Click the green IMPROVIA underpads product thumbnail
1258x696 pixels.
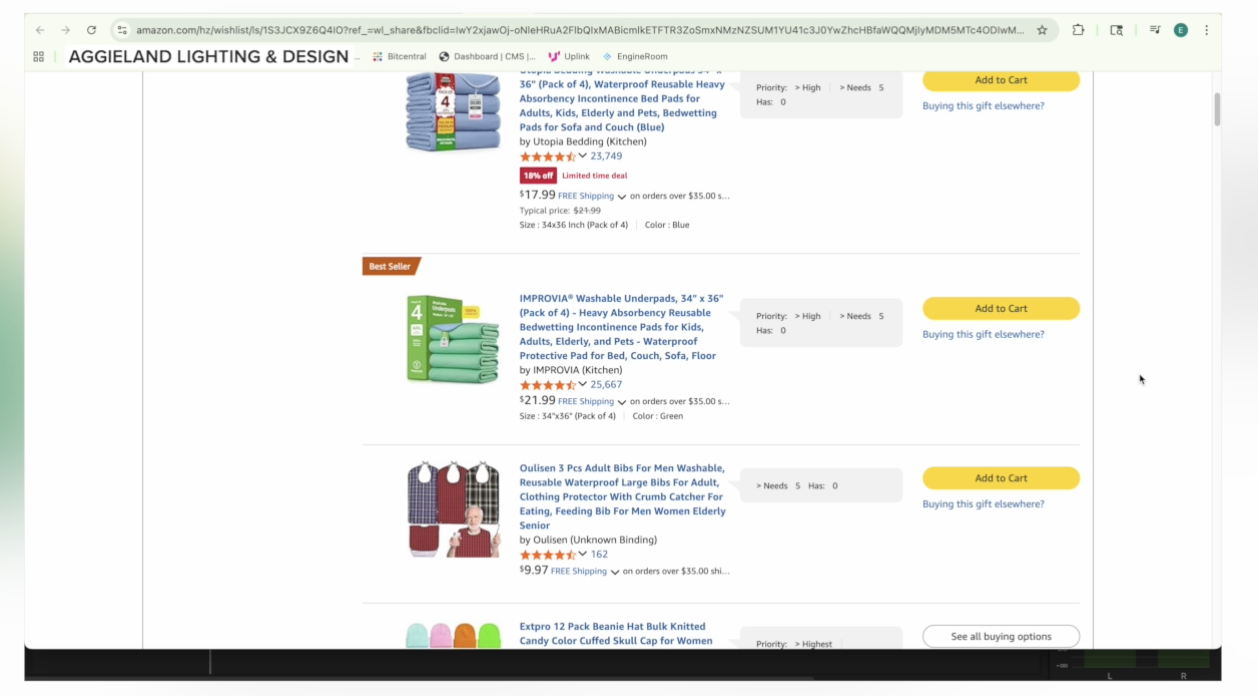[x=453, y=339]
